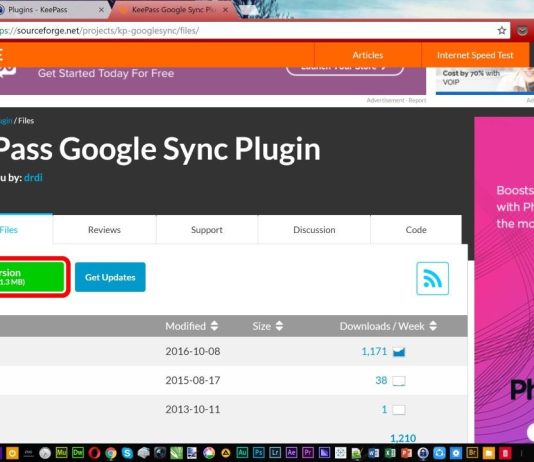The image size is (534, 462).
Task: Switch to Google Chrome in the taskbar
Action: pyautogui.click(x=111, y=453)
